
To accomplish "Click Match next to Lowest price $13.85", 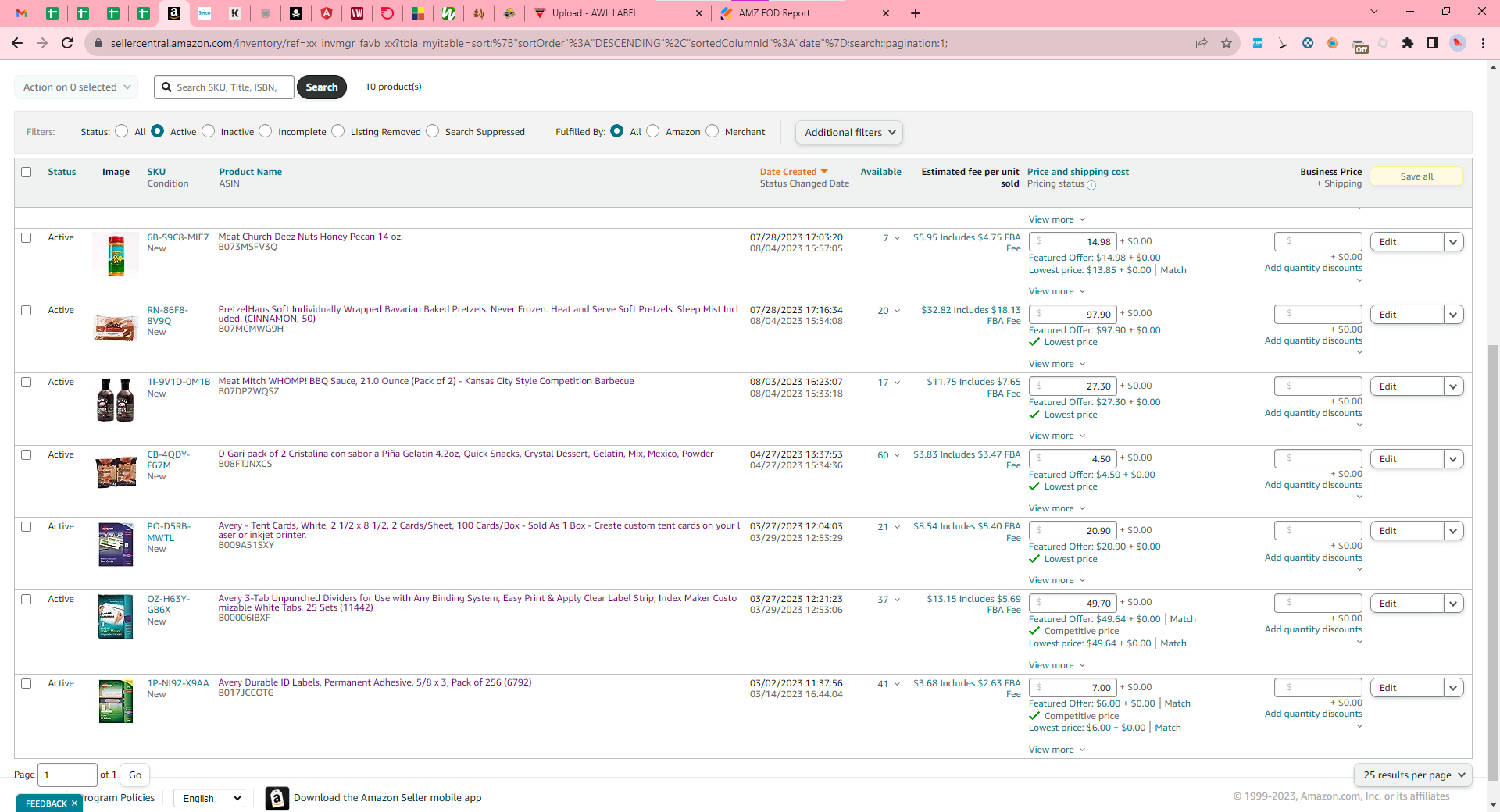I will (1173, 270).
